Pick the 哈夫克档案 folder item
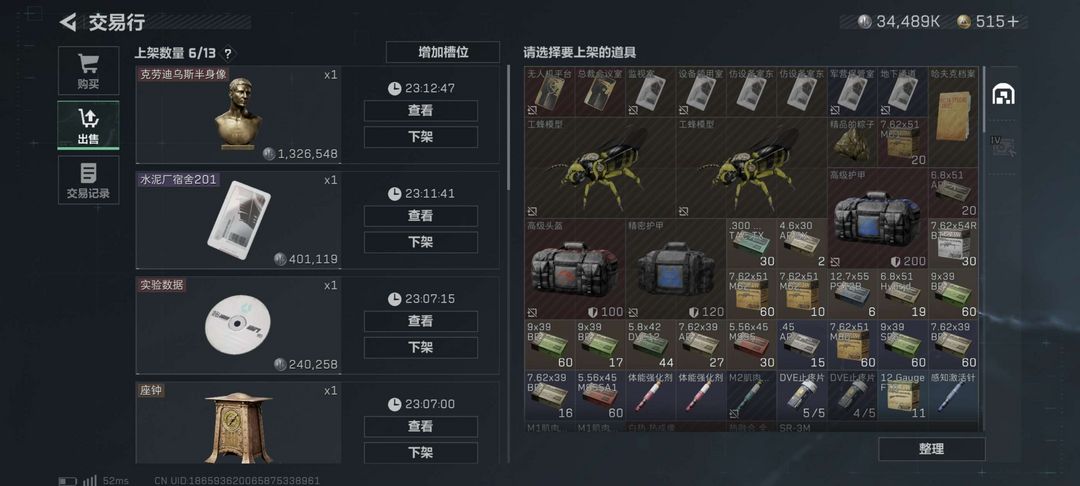This screenshot has width=1080, height=486. coord(953,118)
